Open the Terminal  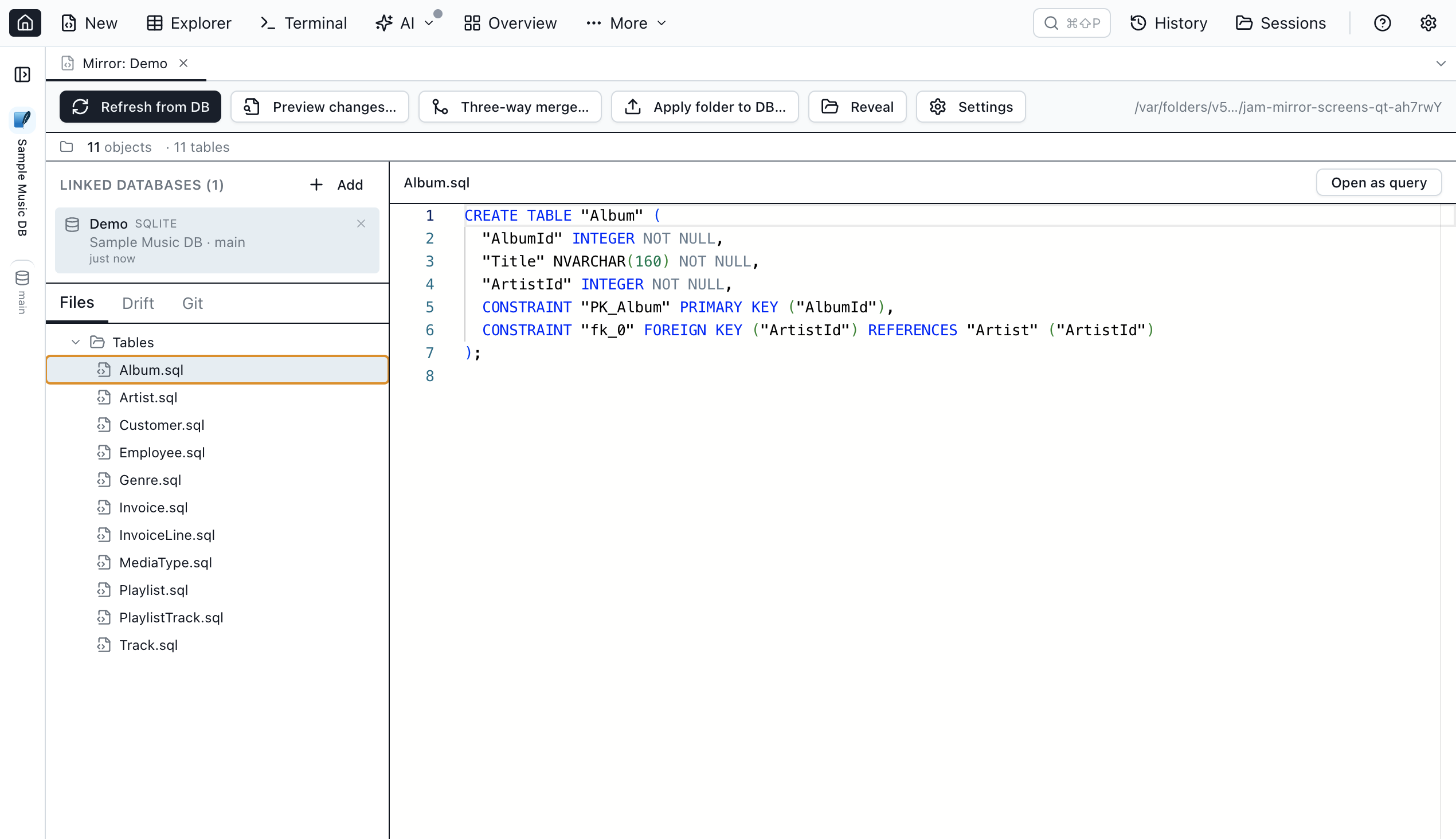pyautogui.click(x=304, y=23)
